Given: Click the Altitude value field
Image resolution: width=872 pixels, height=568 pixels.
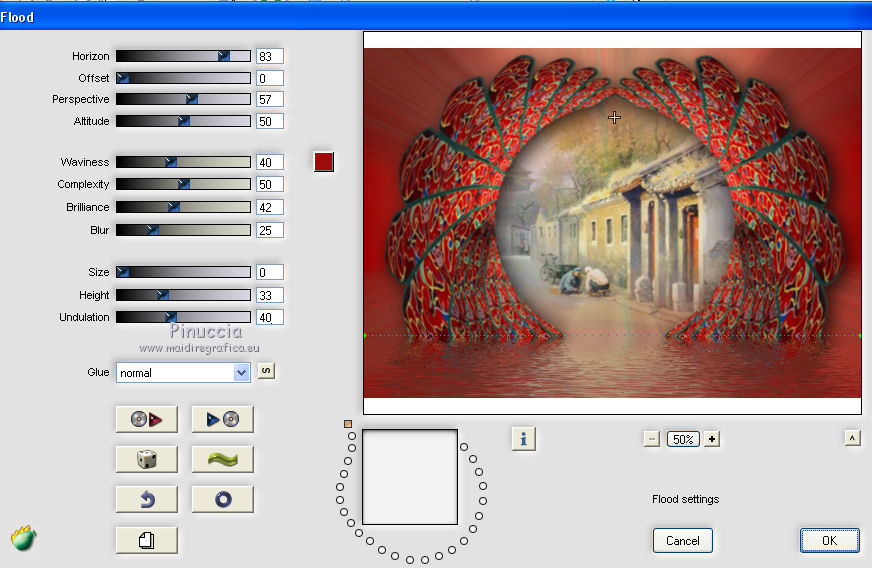Looking at the screenshot, I should 270,121.
